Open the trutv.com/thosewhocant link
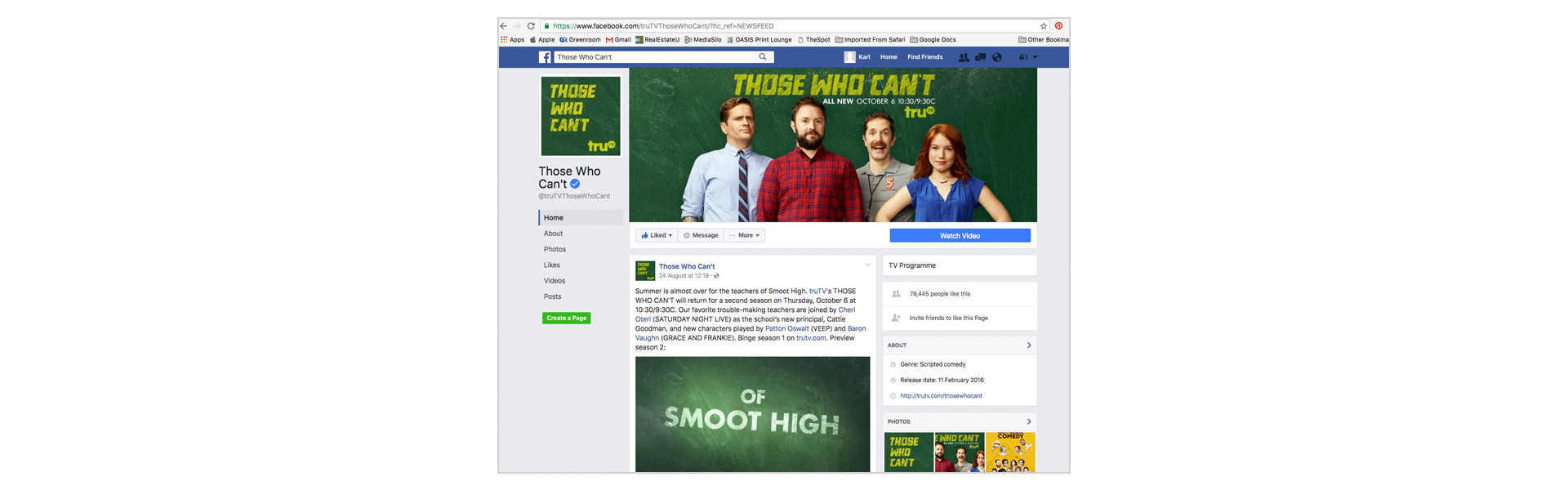Viewport: 1568px width, 490px height. [942, 396]
